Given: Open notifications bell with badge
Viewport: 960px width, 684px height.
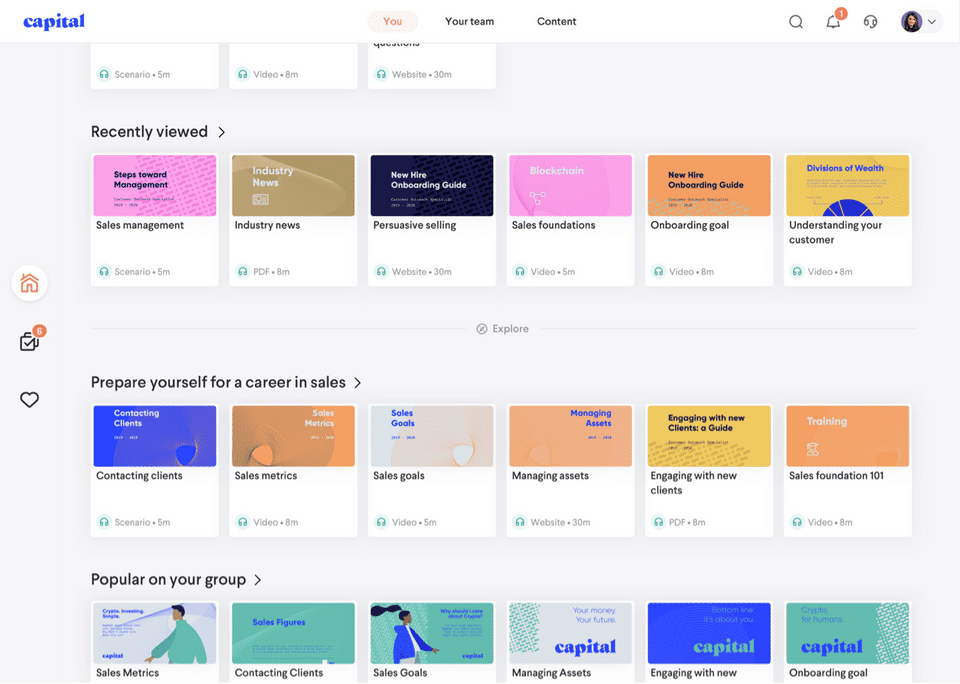Looking at the screenshot, I should point(834,20).
